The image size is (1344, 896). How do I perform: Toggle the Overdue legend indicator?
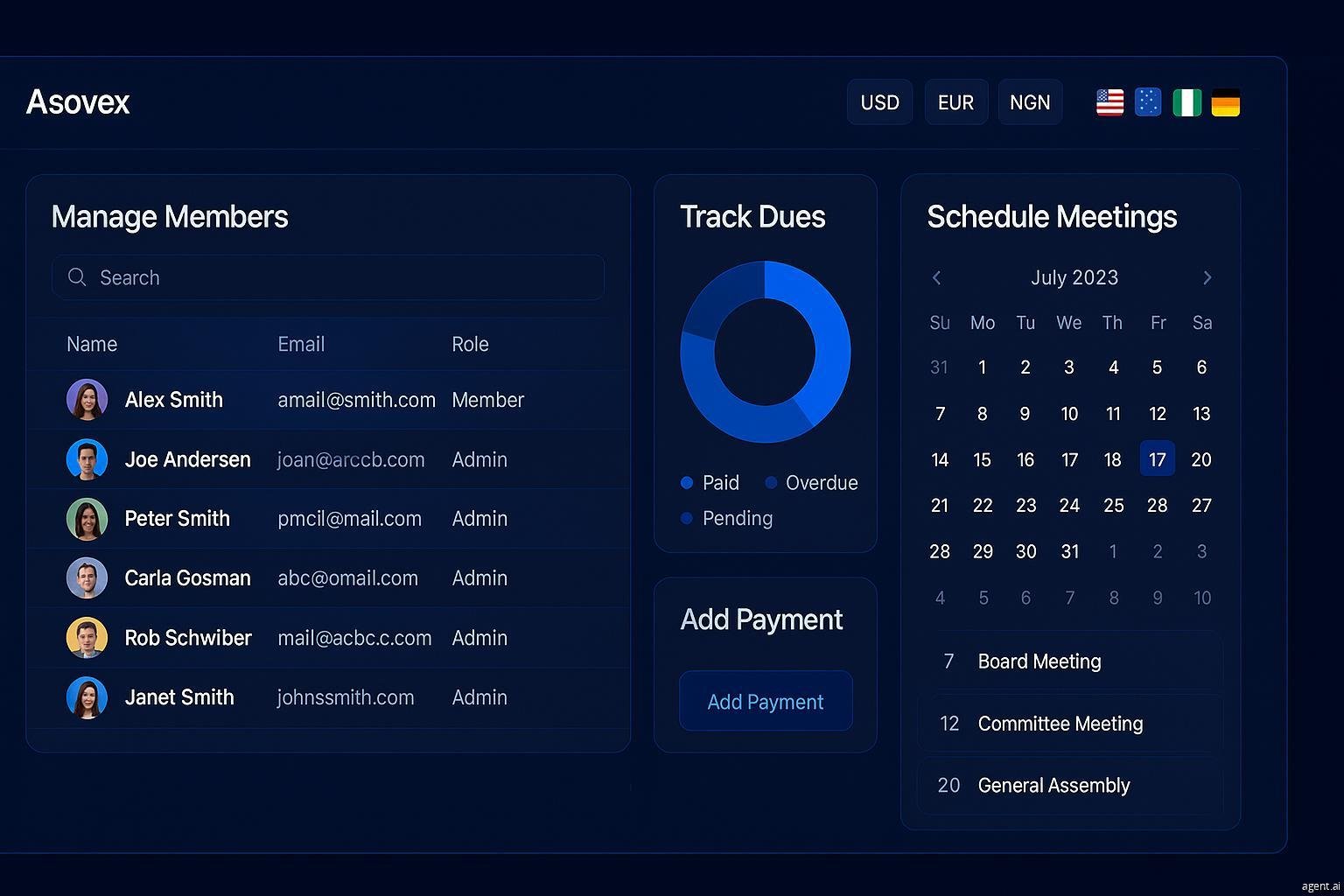click(x=771, y=482)
